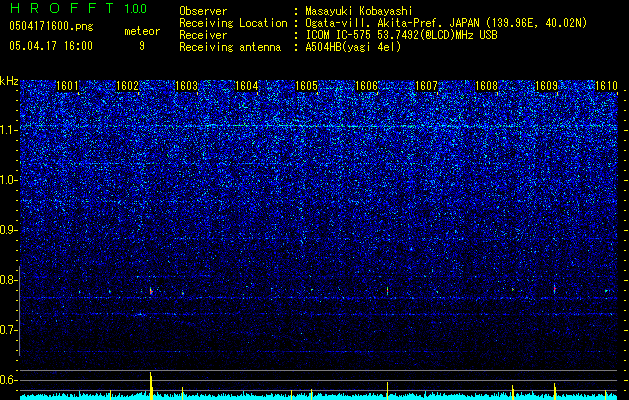Viewport: 629px width, 400px height.
Task: Click the 1606 time marker
Action: (x=367, y=86)
